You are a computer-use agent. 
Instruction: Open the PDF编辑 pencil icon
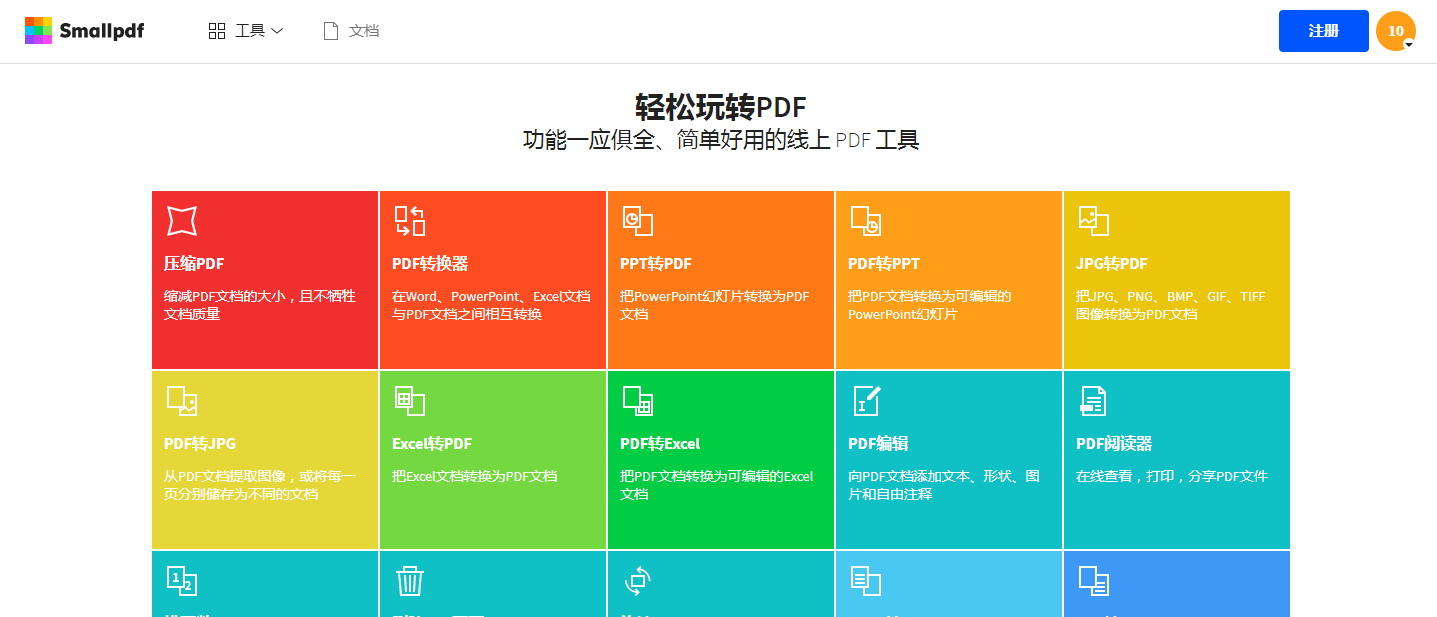pyautogui.click(x=866, y=401)
